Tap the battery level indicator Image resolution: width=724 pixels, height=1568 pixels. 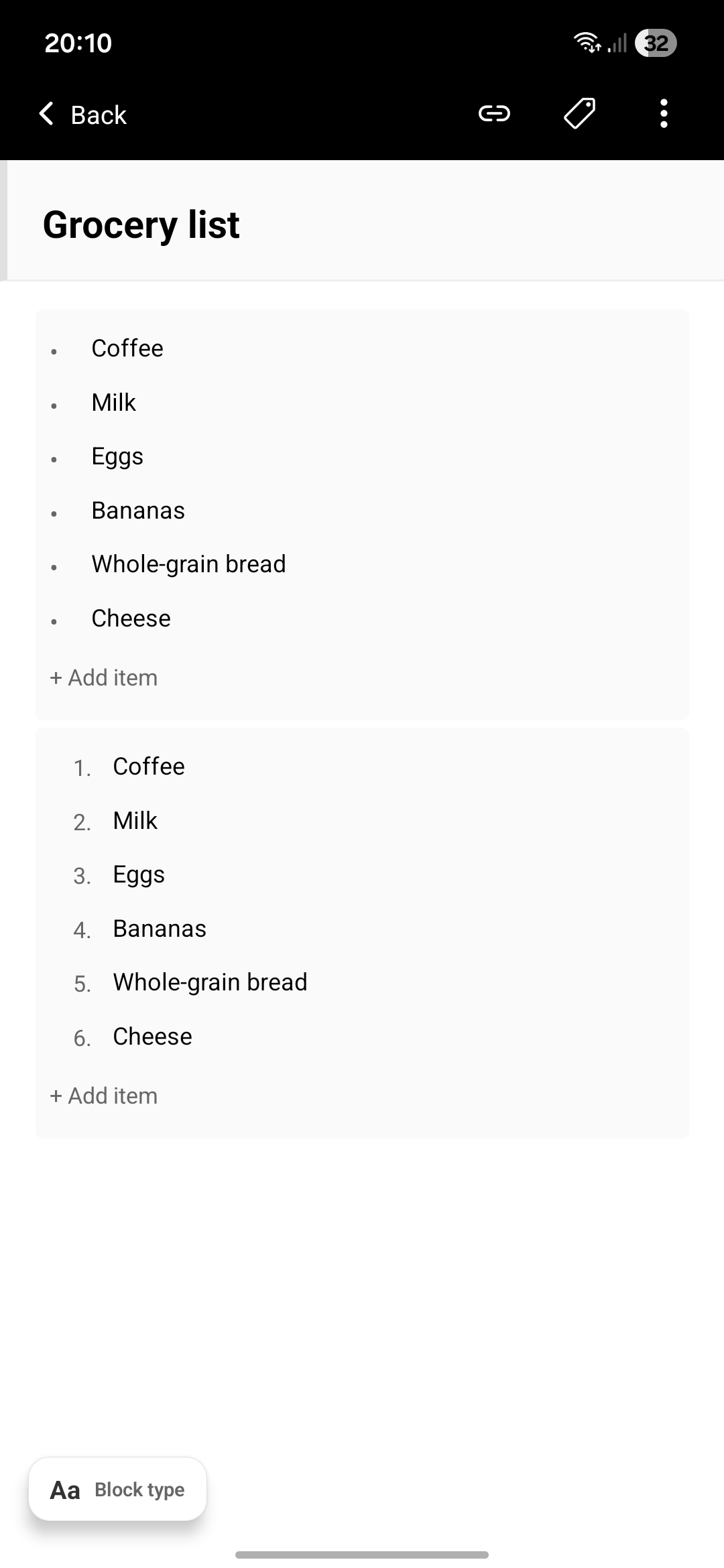(656, 43)
